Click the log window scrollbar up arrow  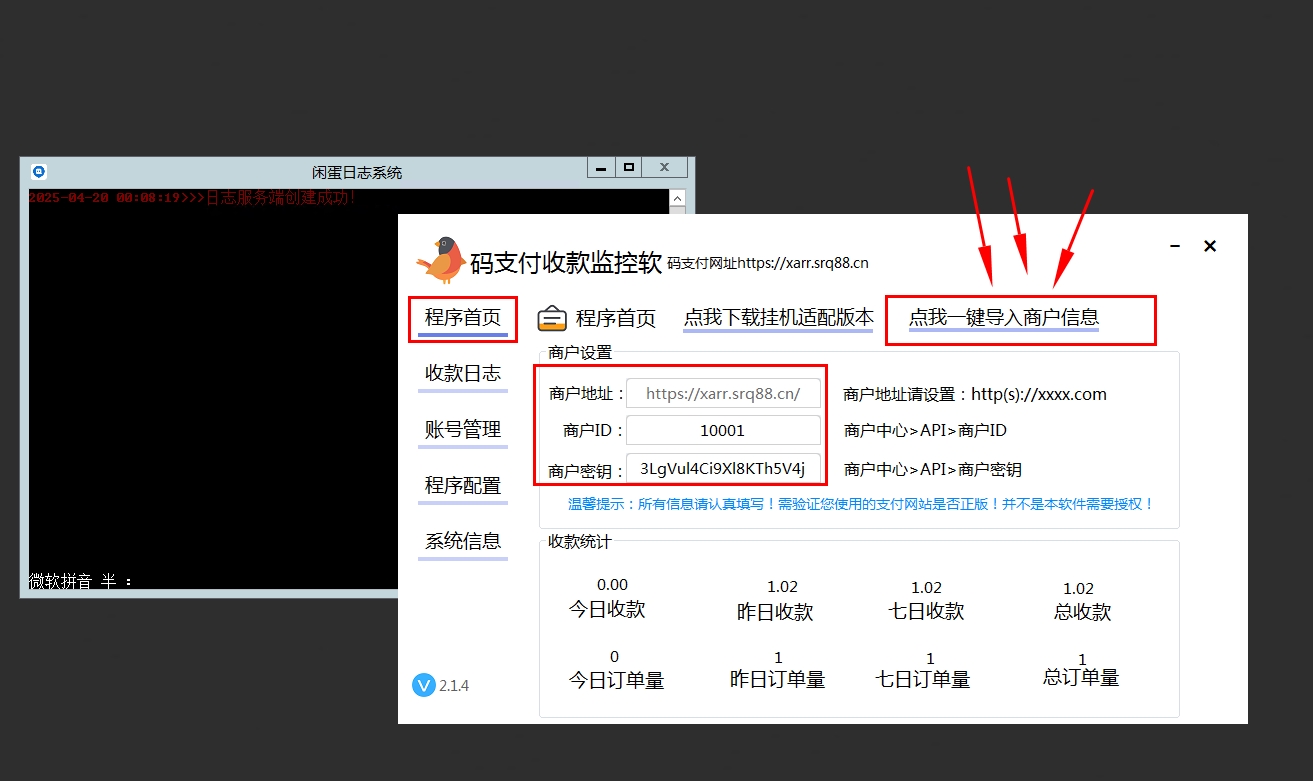tap(677, 198)
